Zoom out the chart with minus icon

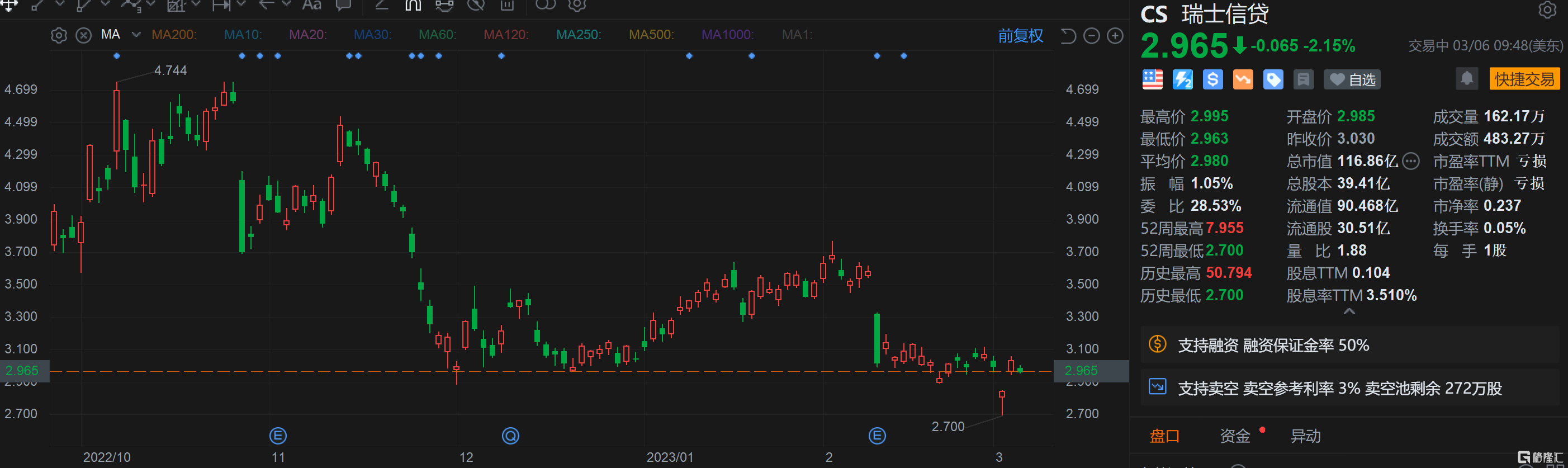click(1092, 36)
